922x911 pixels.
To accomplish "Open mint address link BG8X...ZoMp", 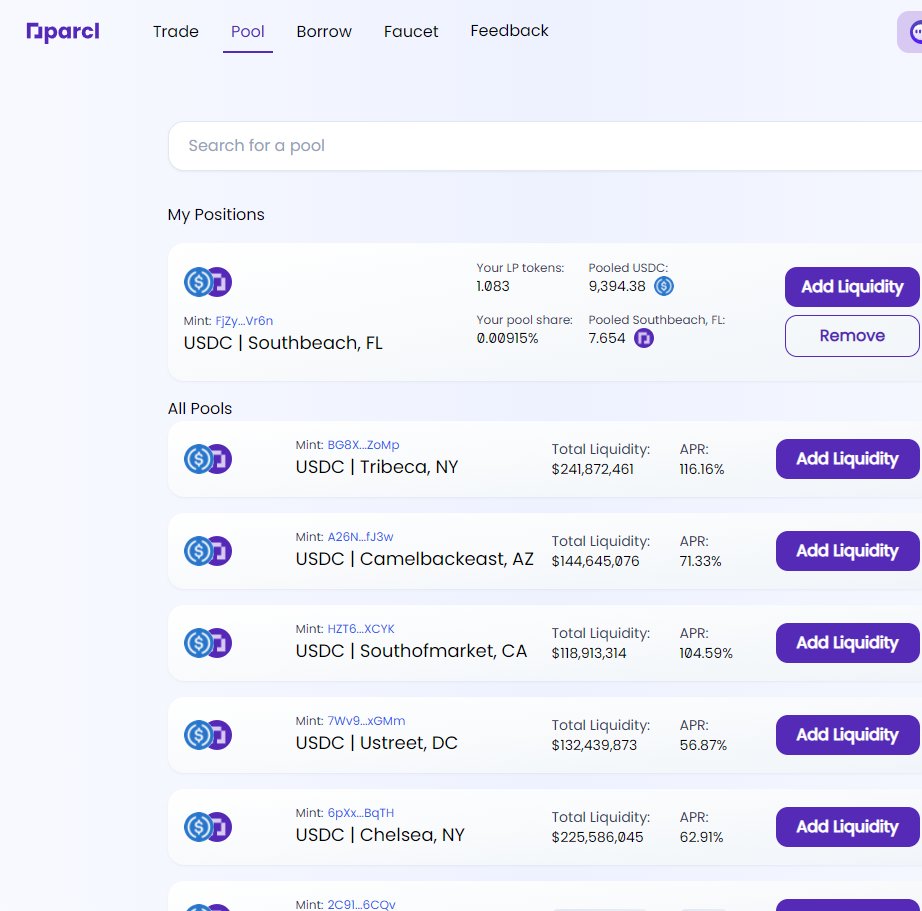I will (363, 445).
